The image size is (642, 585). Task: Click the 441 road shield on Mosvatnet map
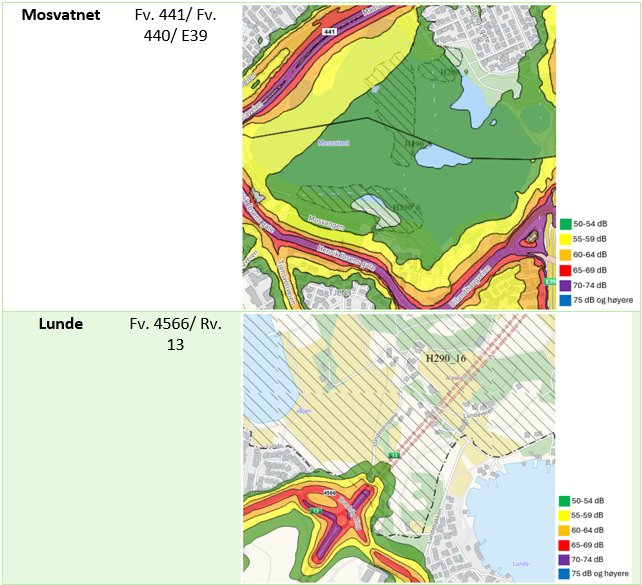click(x=329, y=32)
